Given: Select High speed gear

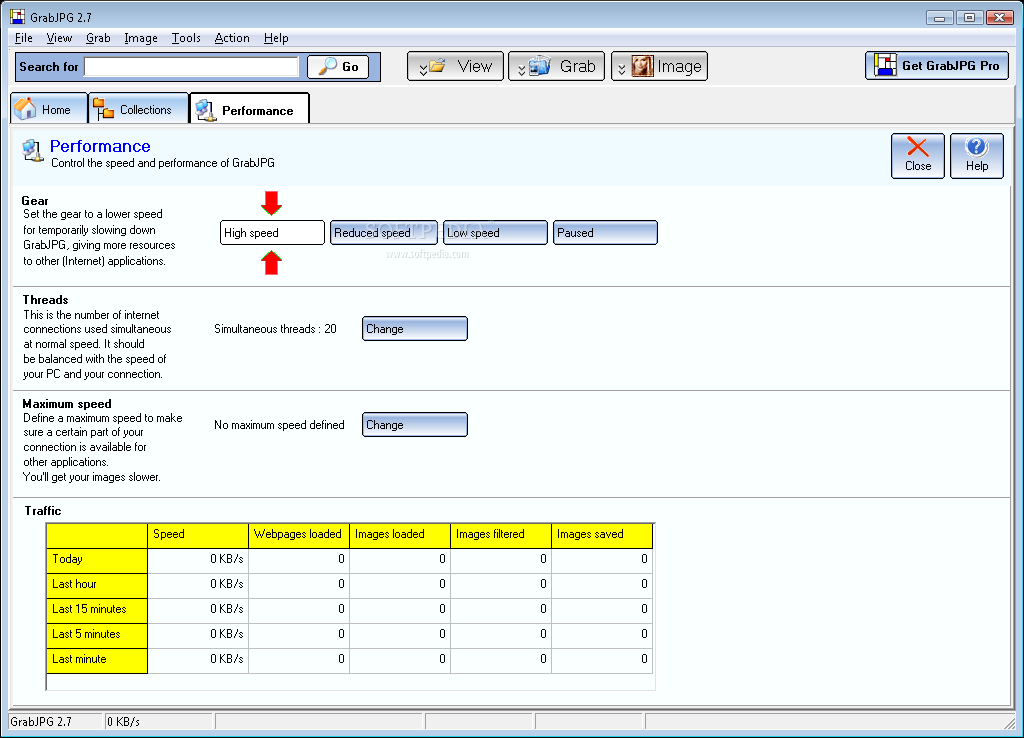Looking at the screenshot, I should [x=272, y=233].
